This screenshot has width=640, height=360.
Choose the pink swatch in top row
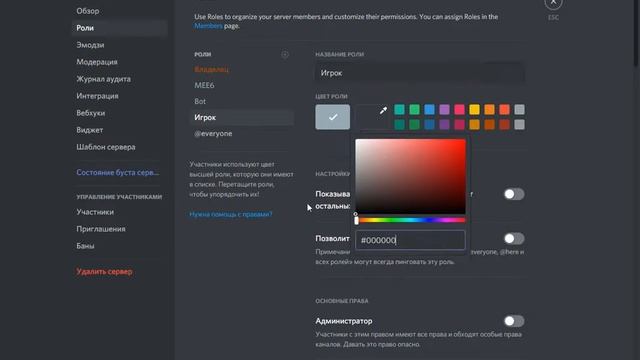point(459,109)
